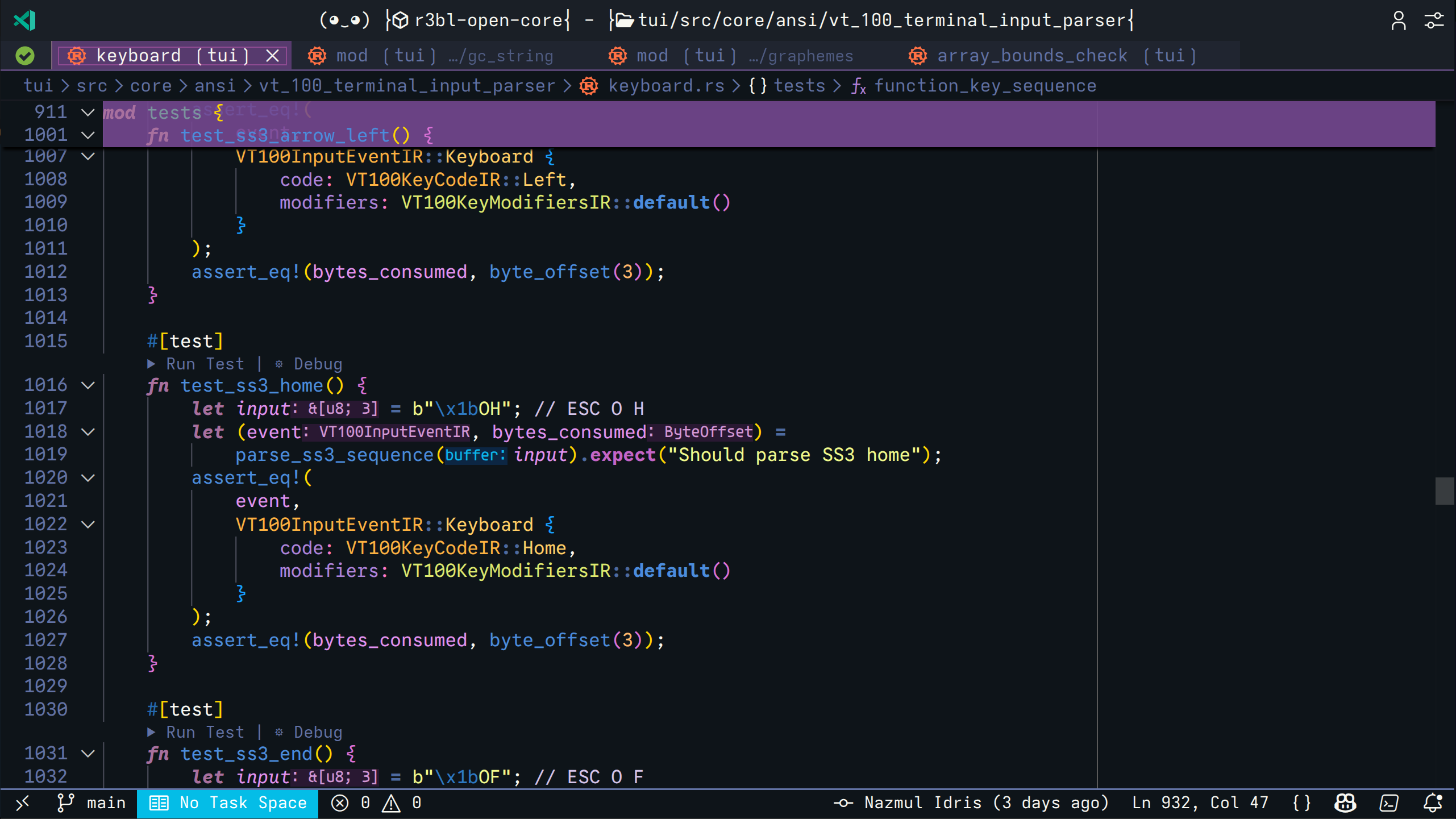The image size is (1456, 819).
Task: Click the Open Remote Window icon bottom left
Action: tap(23, 803)
